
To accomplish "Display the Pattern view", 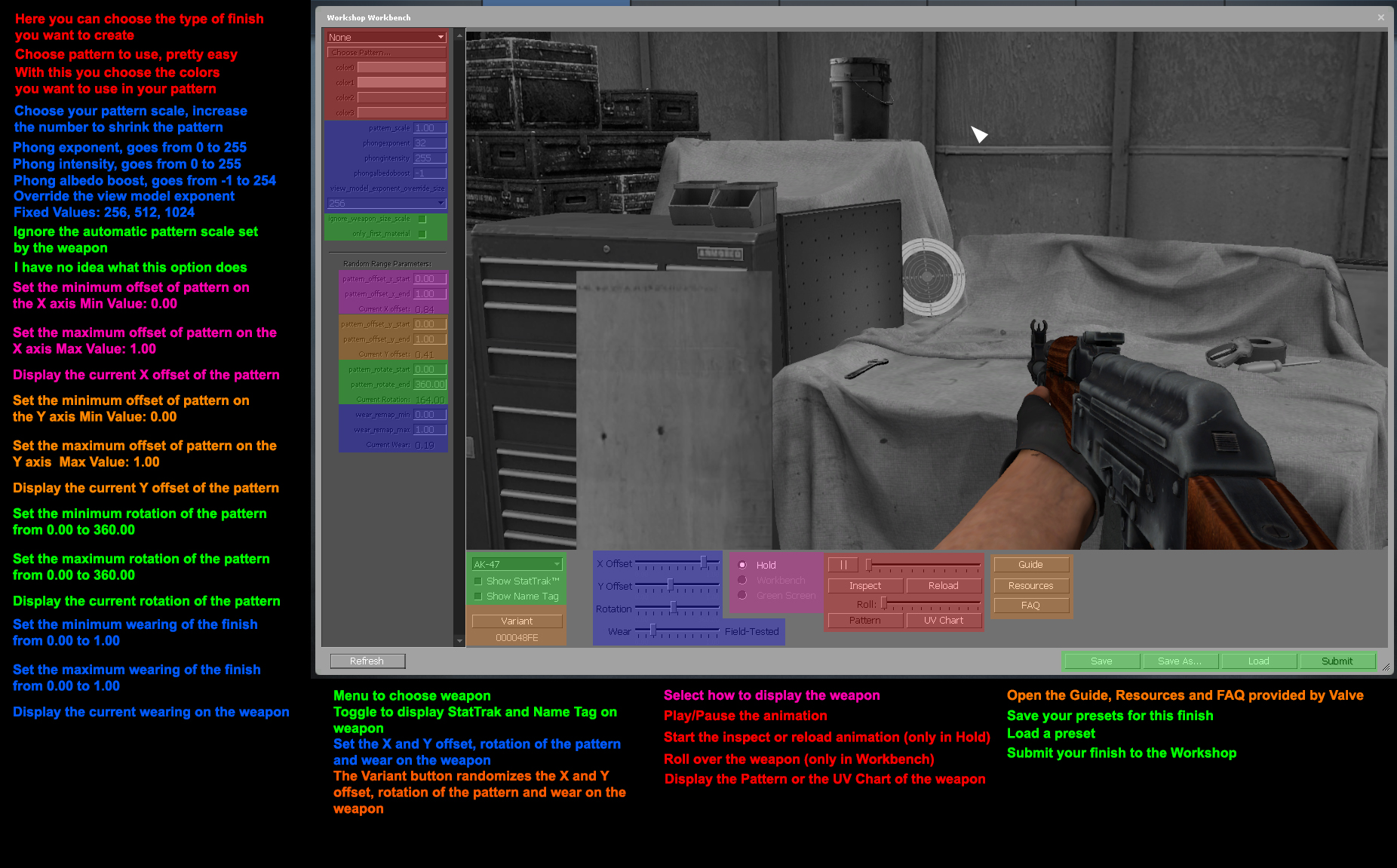I will click(x=865, y=621).
